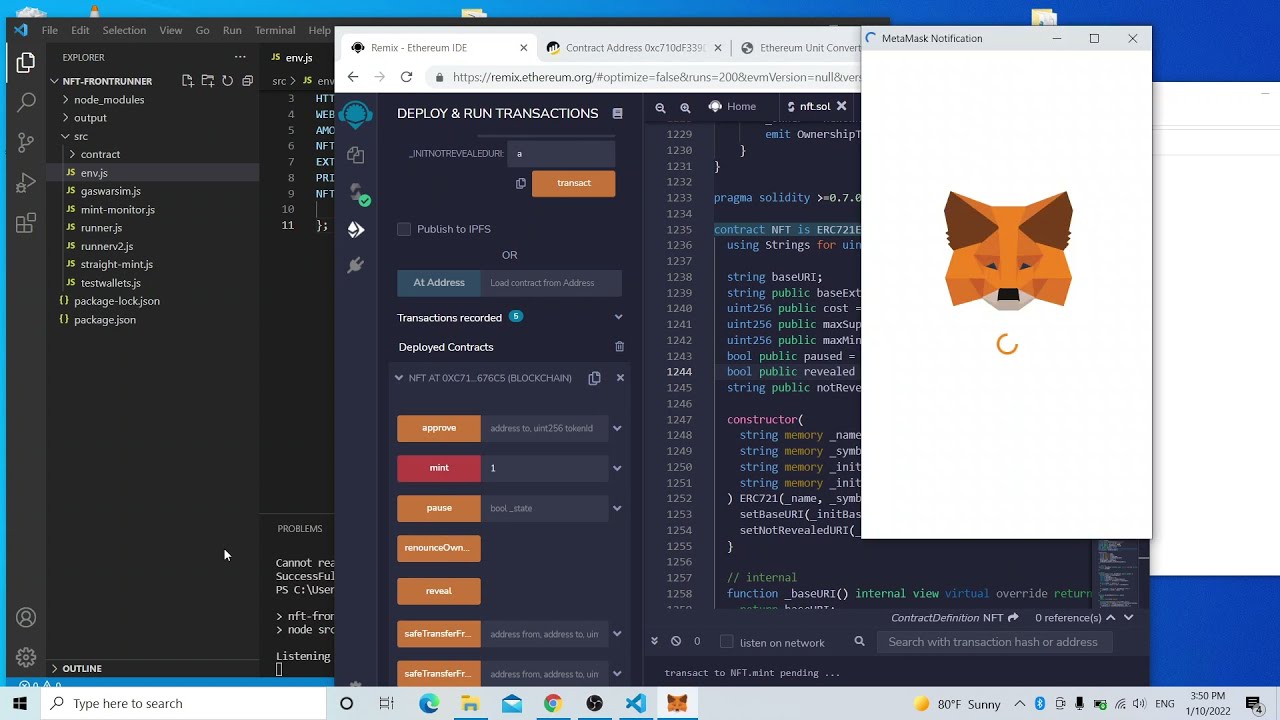
Task: Open the VS Code Search view
Action: click(x=26, y=102)
